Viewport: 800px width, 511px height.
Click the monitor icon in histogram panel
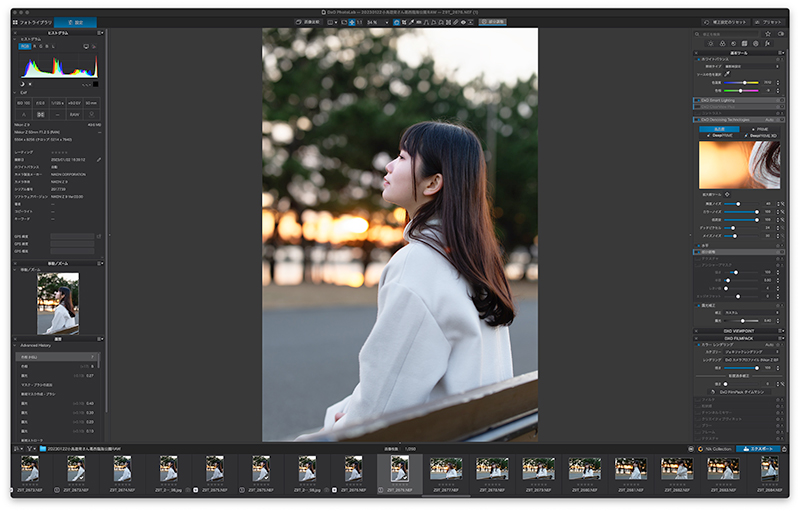click(86, 46)
